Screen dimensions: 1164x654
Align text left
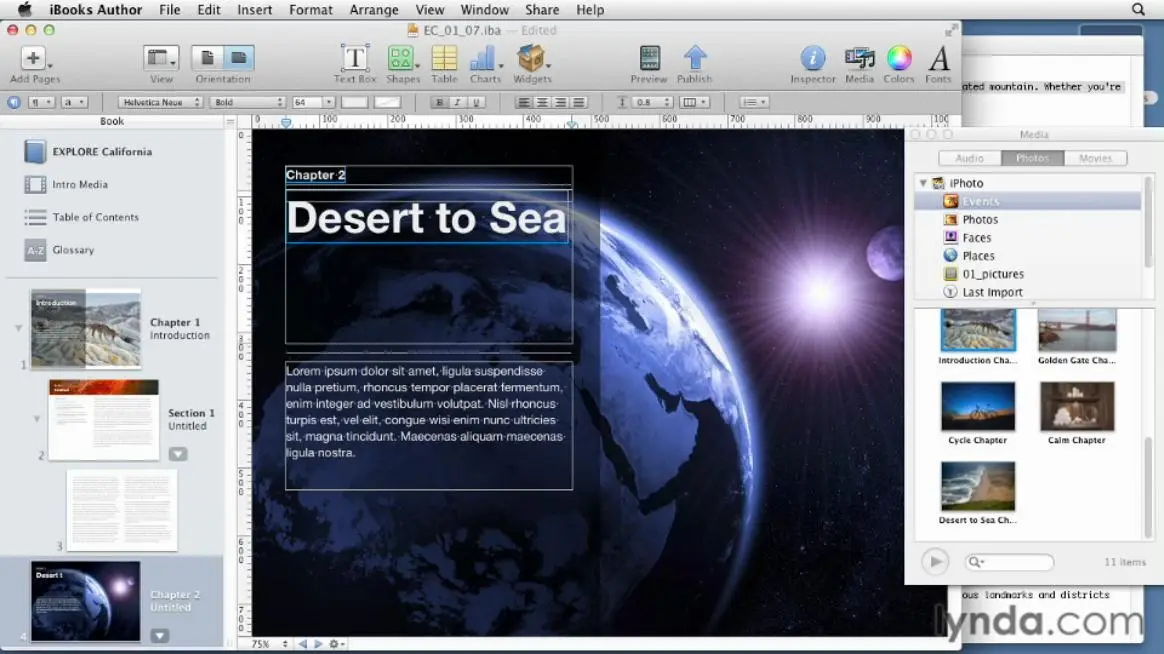pos(523,102)
